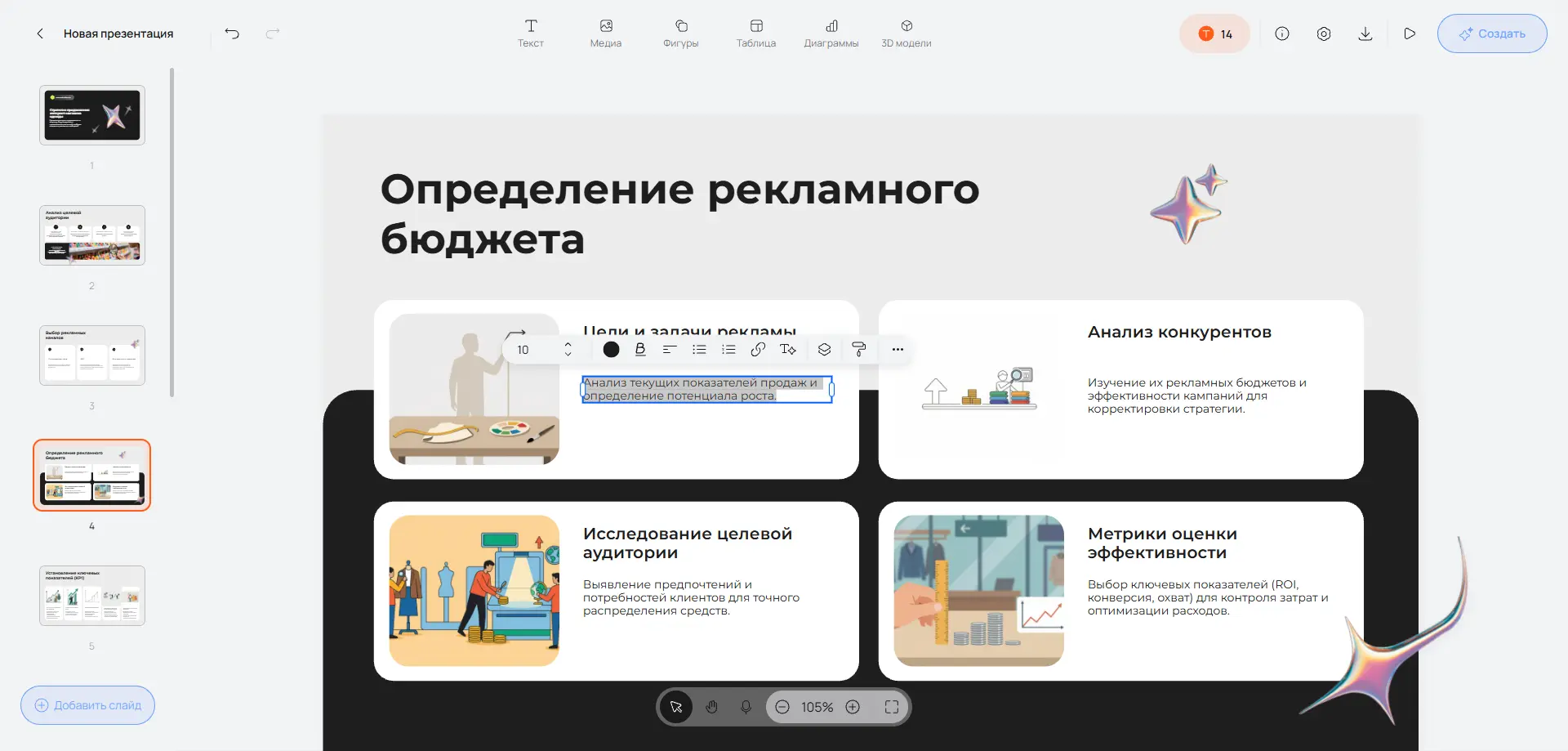Screen dimensions: 1568x751
Task: Open the Диаграммы charts tool
Action: [x=831, y=34]
